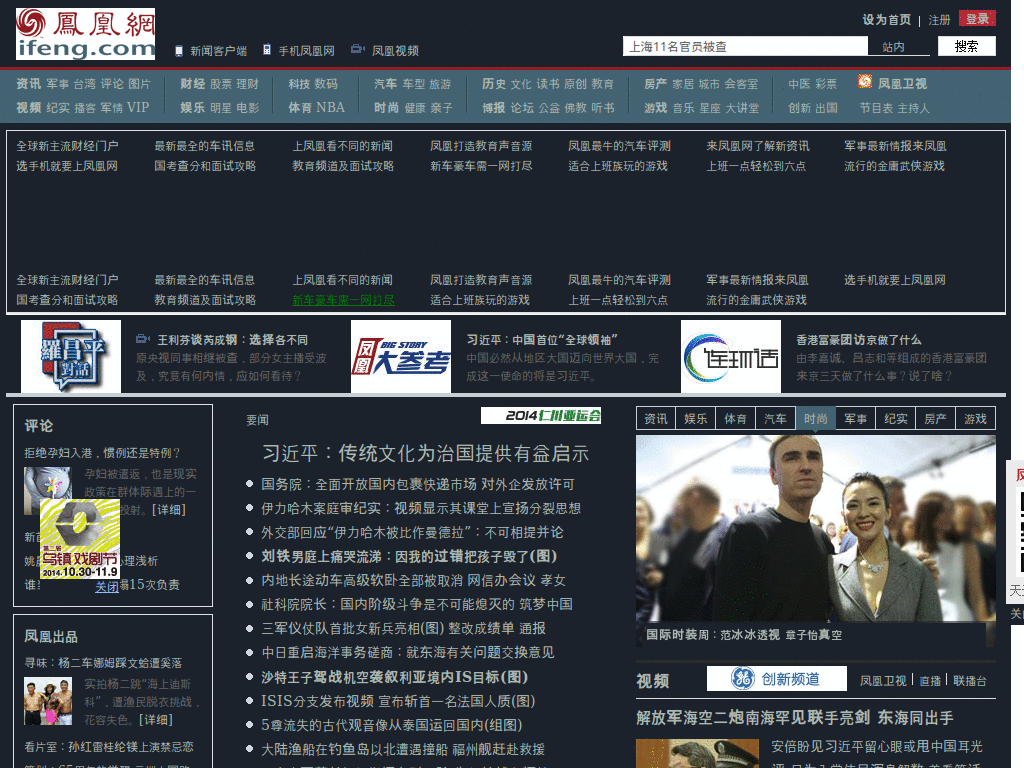Click the 罗昌平对话 program poster icon
1024x768 pixels.
pyautogui.click(x=70, y=356)
